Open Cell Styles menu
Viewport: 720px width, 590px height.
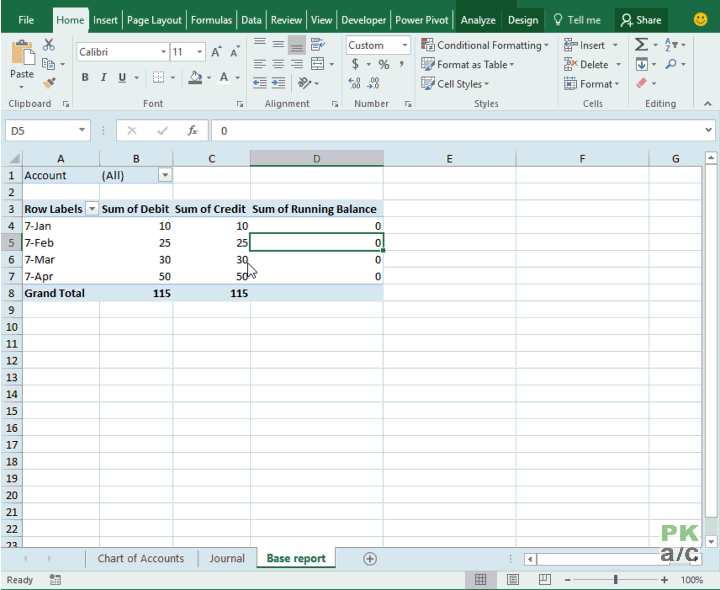pos(455,84)
